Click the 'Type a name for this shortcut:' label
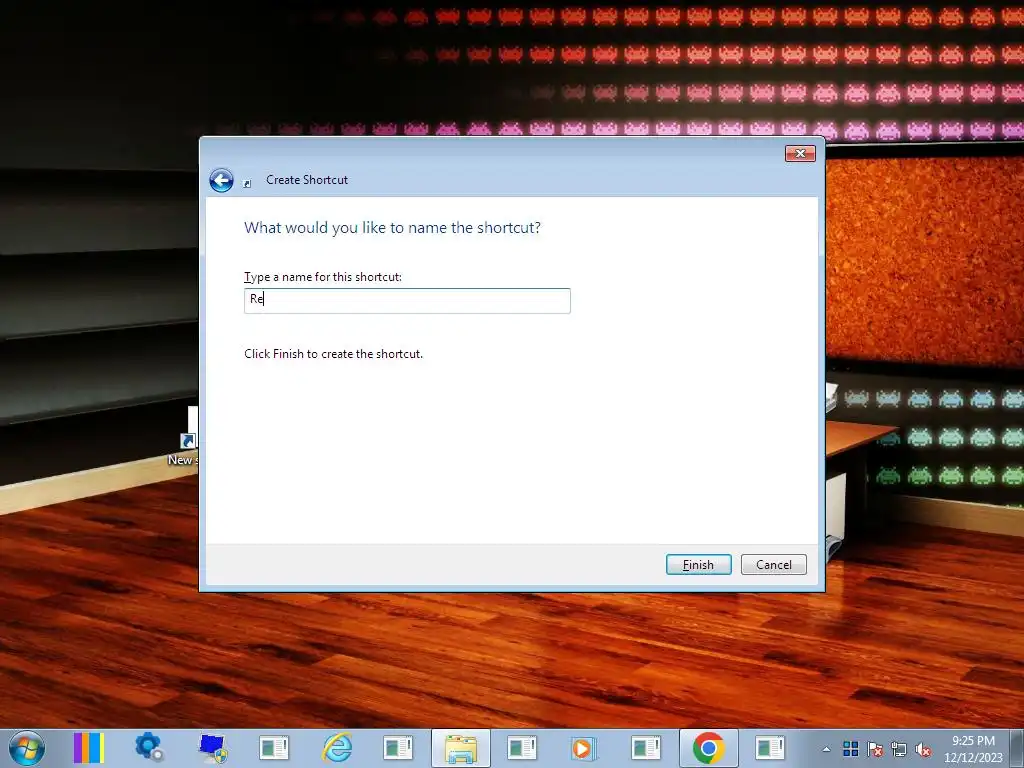Screen dimensions: 1024x768 pos(323,277)
